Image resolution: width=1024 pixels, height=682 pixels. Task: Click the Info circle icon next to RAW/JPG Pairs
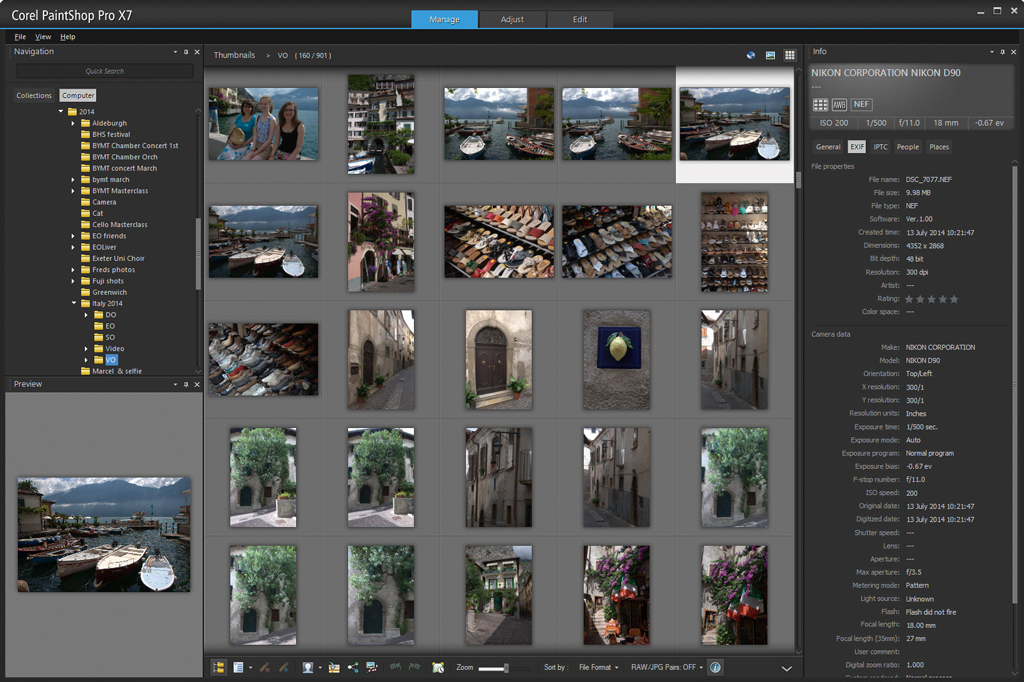pos(717,667)
